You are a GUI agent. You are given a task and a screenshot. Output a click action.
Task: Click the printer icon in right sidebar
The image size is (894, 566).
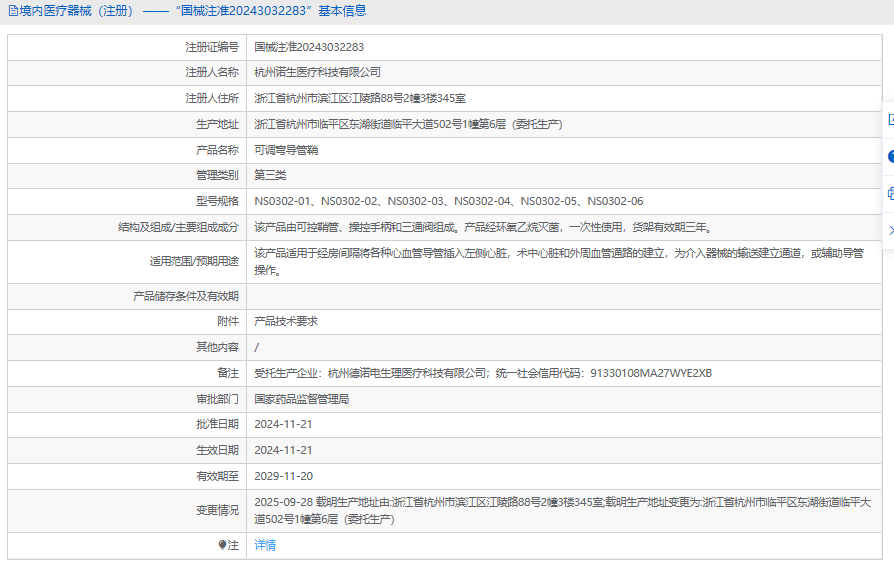coord(890,193)
